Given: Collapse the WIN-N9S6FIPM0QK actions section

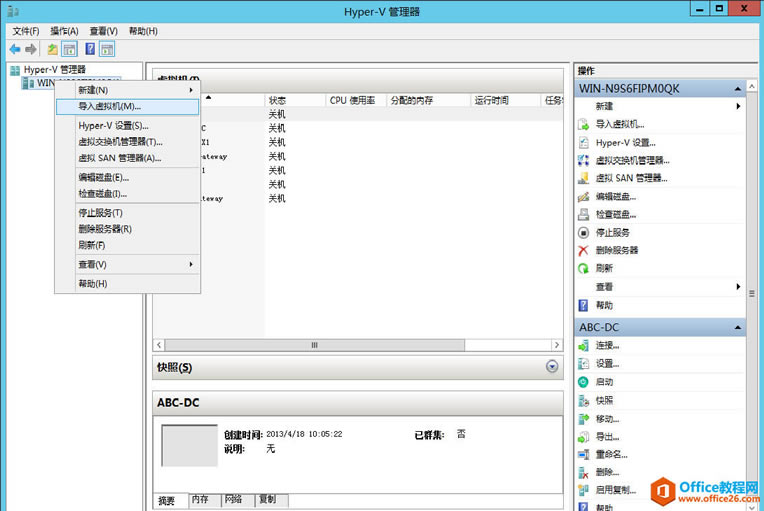Looking at the screenshot, I should [x=738, y=89].
